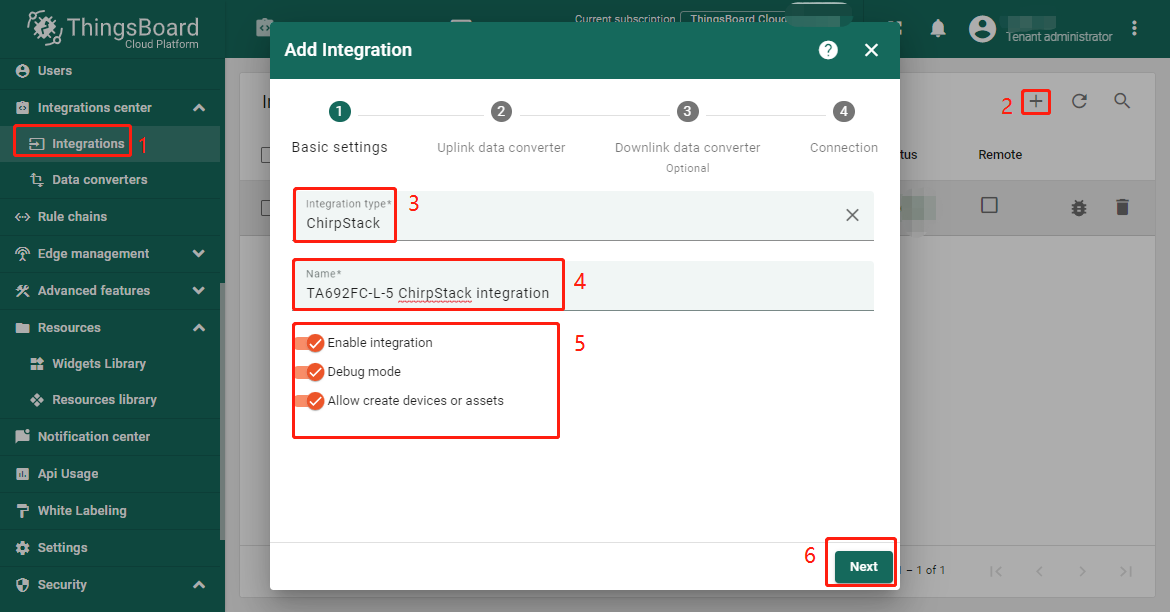Click the Edge management antenna icon
The height and width of the screenshot is (612, 1170).
22,254
